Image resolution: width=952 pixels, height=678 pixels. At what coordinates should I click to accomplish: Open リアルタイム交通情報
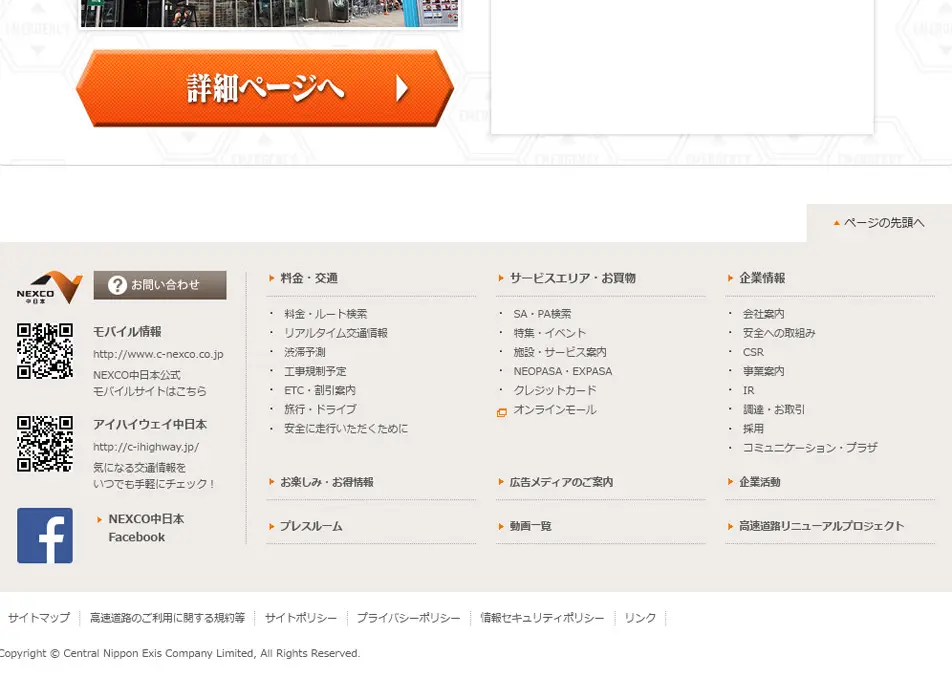(336, 333)
